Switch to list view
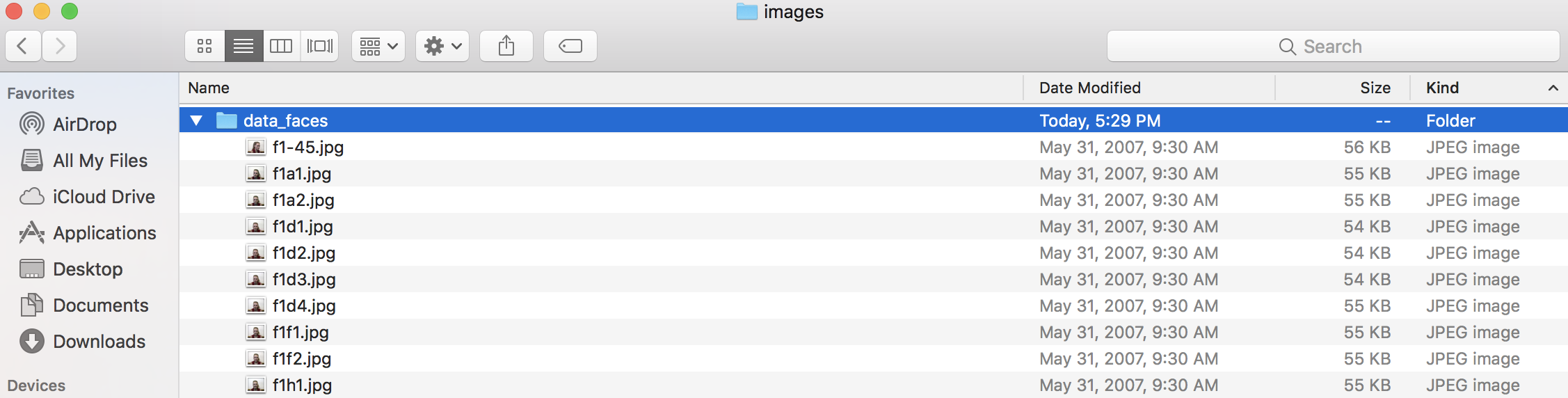This screenshot has height=398, width=1568. 243,46
